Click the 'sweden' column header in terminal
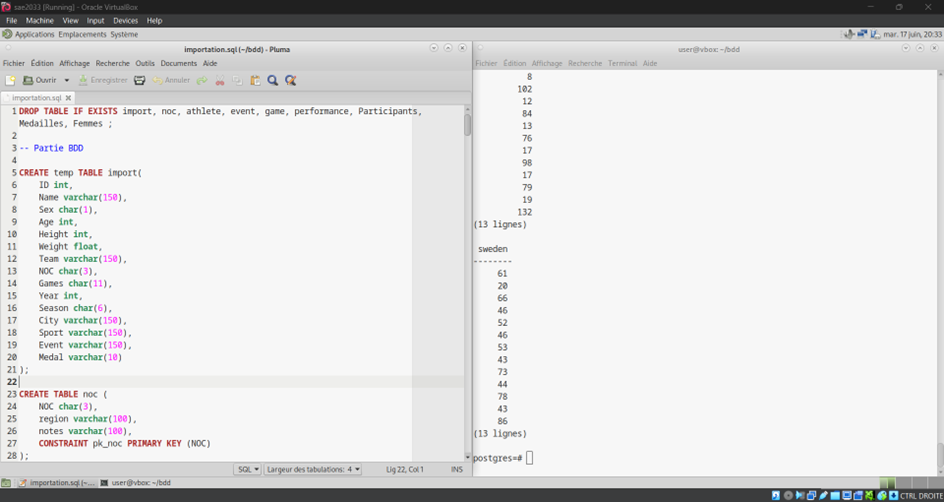This screenshot has width=944, height=502. [x=492, y=249]
